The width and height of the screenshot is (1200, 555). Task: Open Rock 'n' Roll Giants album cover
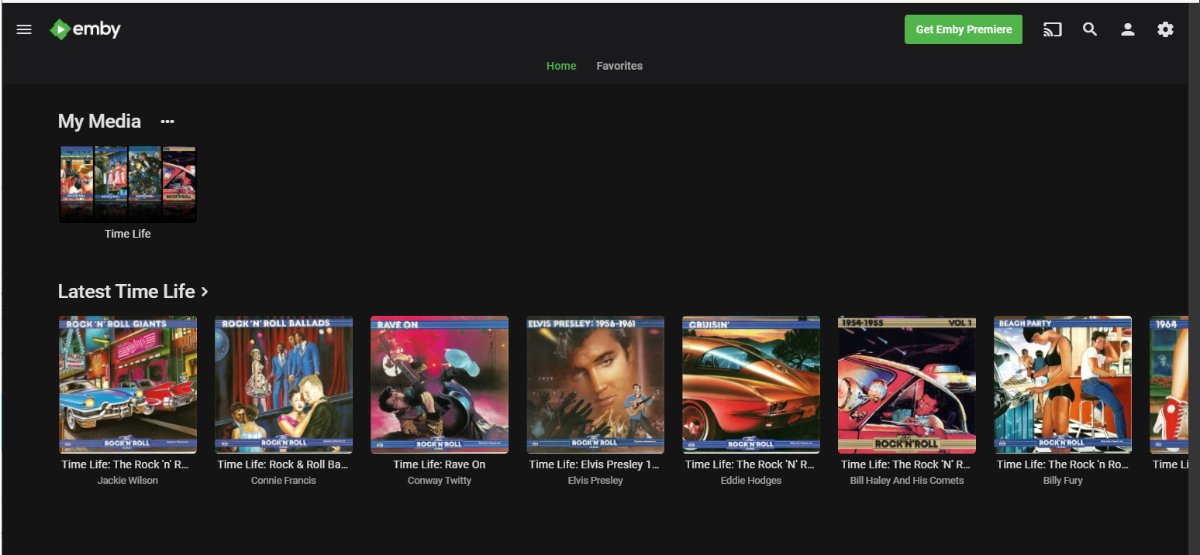coord(128,385)
